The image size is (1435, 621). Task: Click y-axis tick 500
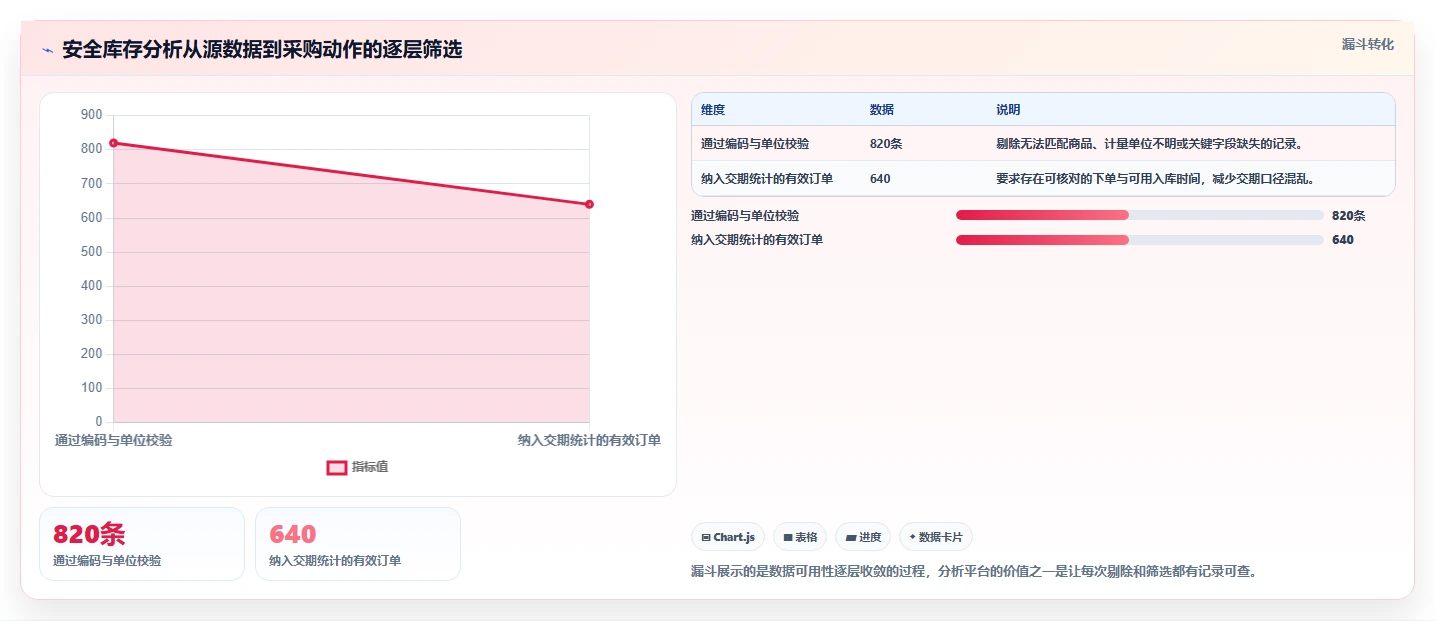pos(92,251)
